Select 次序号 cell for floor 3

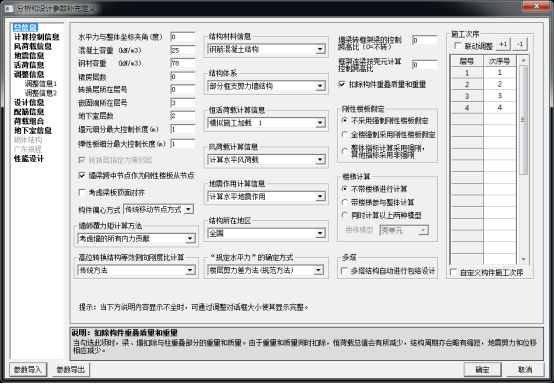click(500, 96)
